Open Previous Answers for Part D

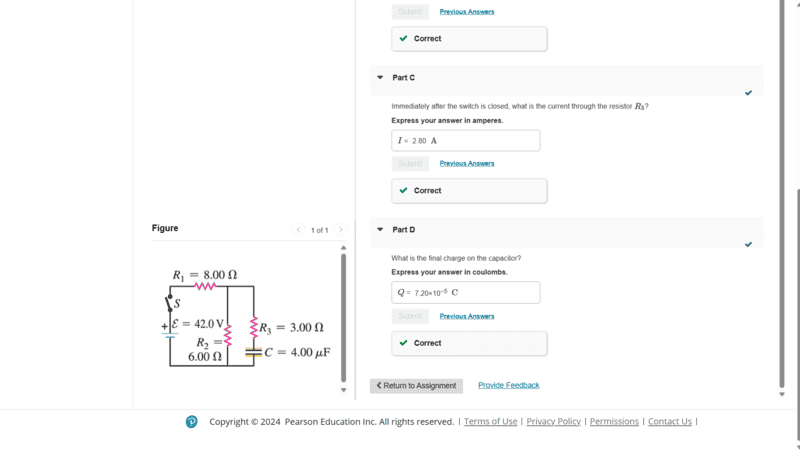click(x=466, y=316)
